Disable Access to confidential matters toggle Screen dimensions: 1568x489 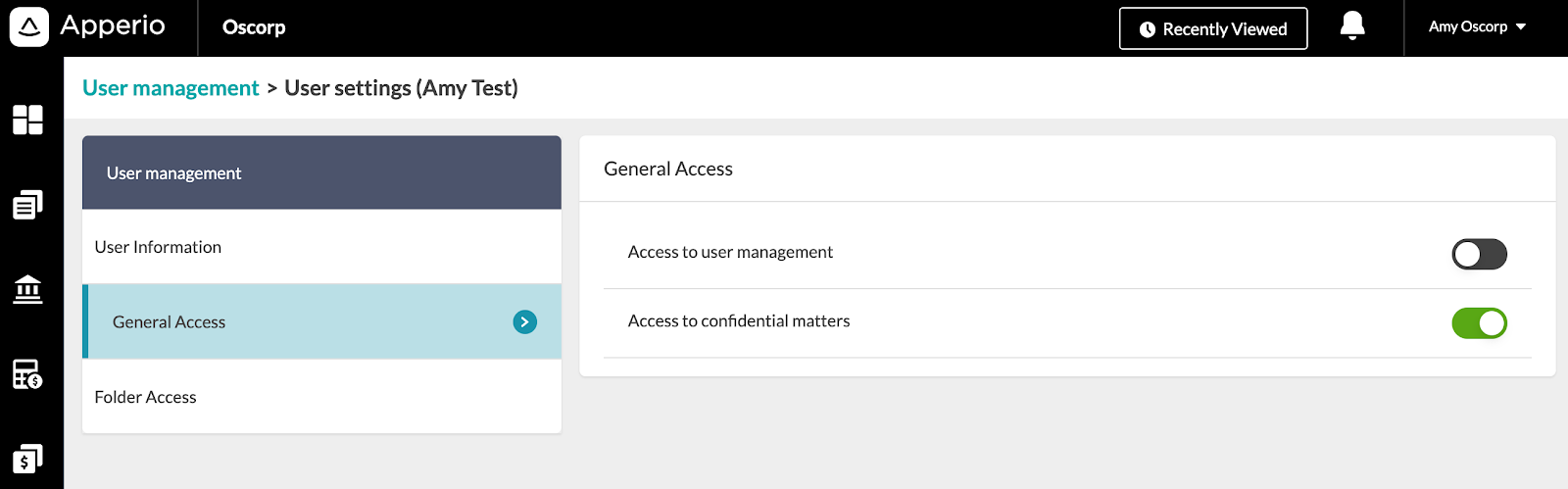(1479, 323)
